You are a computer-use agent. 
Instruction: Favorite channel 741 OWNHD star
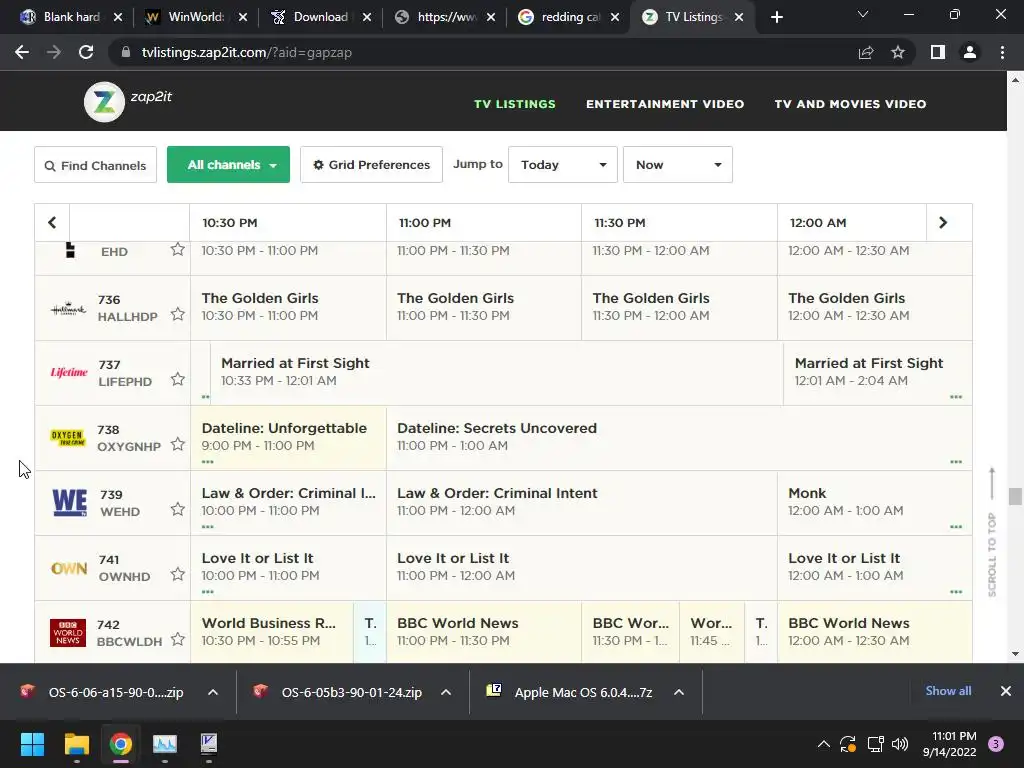point(178,574)
